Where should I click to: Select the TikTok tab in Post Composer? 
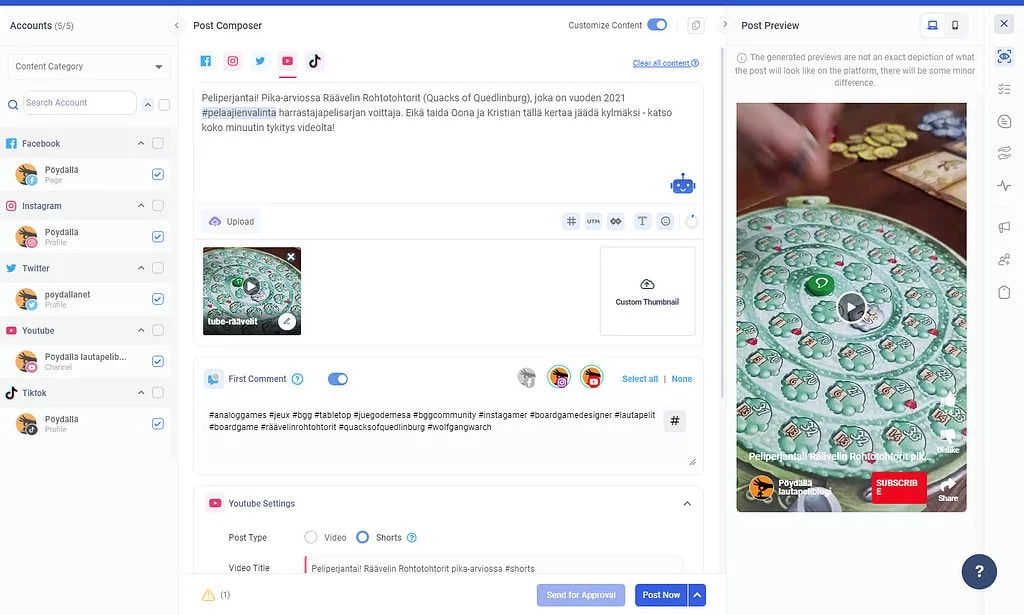click(314, 60)
